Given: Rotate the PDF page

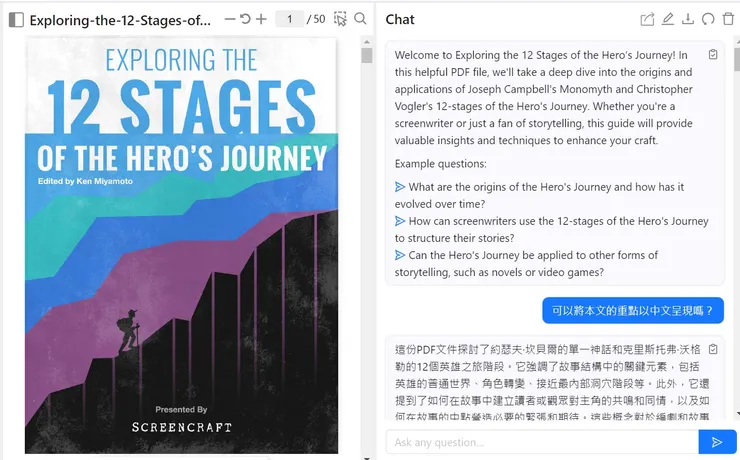Looking at the screenshot, I should pyautogui.click(x=245, y=19).
